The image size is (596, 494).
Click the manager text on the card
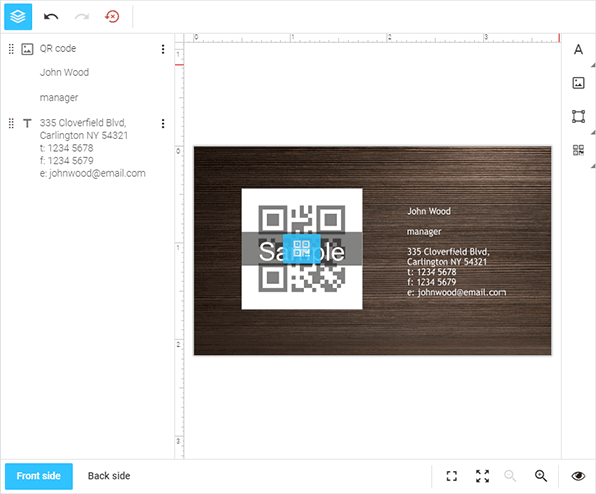[x=424, y=231]
